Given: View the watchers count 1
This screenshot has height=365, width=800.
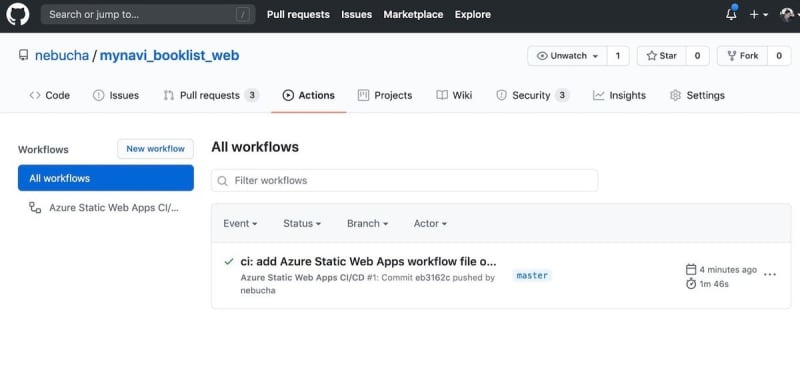Looking at the screenshot, I should pos(618,56).
